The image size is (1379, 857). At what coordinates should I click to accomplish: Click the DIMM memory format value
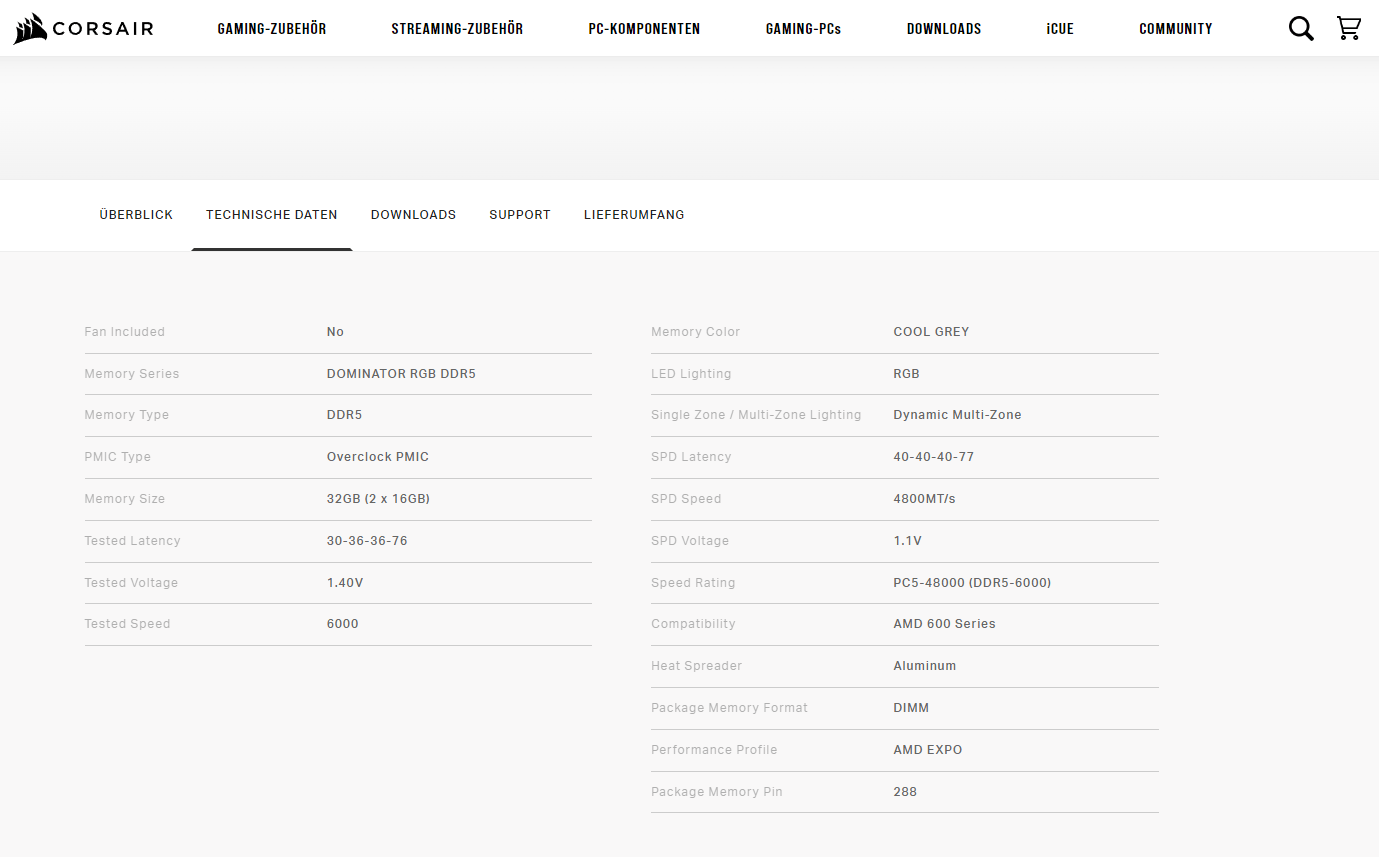[911, 708]
